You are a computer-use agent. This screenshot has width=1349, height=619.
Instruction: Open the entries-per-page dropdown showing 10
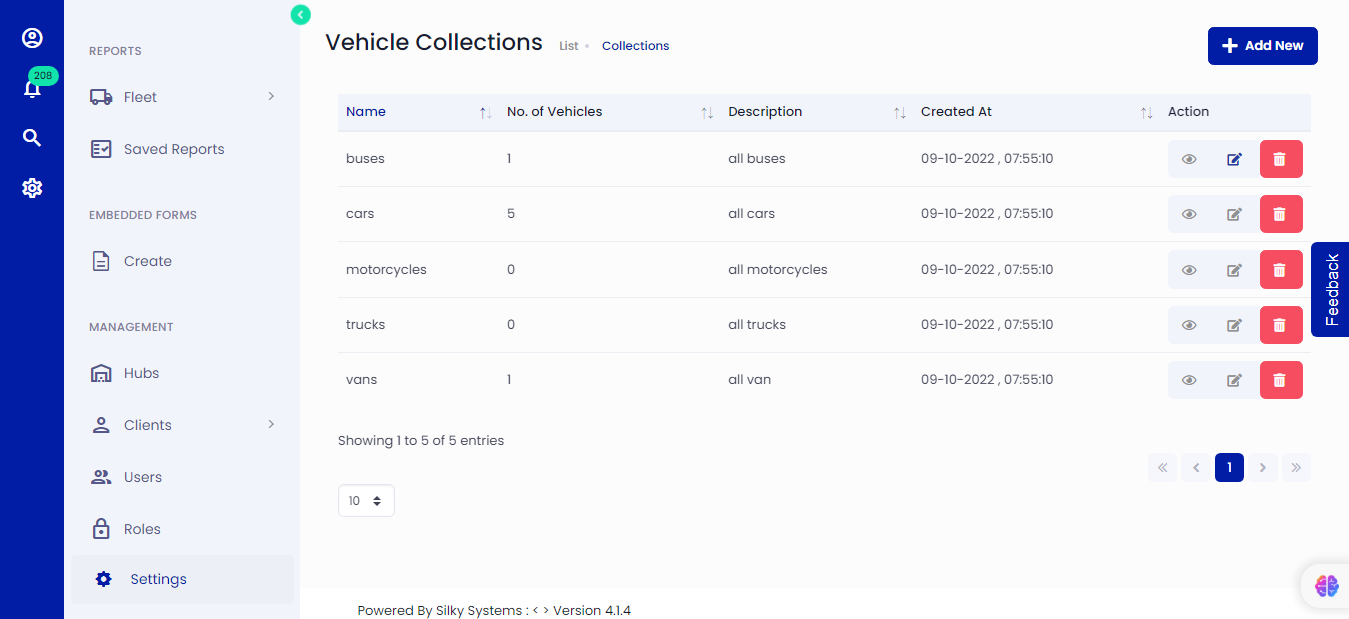[366, 500]
